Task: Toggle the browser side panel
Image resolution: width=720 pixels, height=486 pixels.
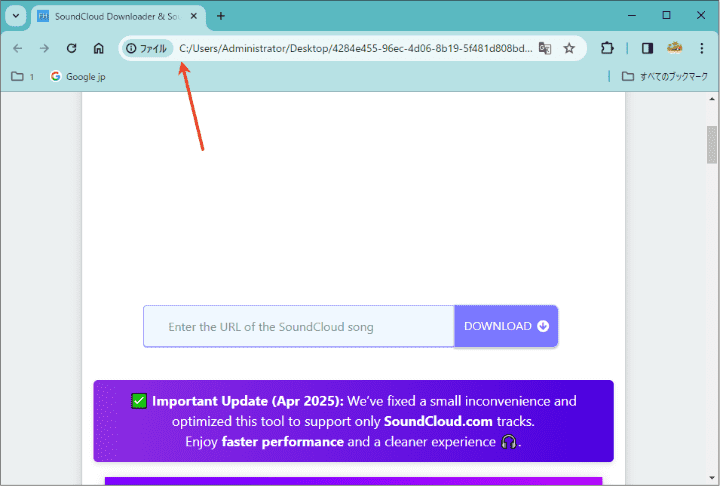Action: pos(647,48)
